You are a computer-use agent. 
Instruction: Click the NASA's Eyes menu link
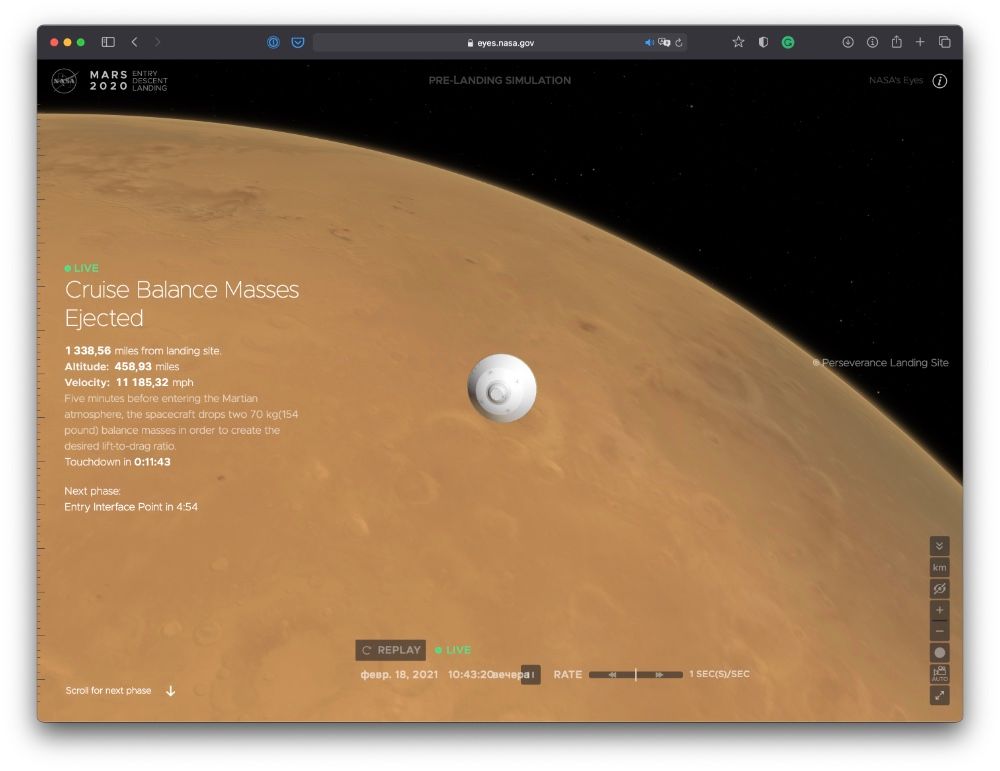[x=896, y=81]
